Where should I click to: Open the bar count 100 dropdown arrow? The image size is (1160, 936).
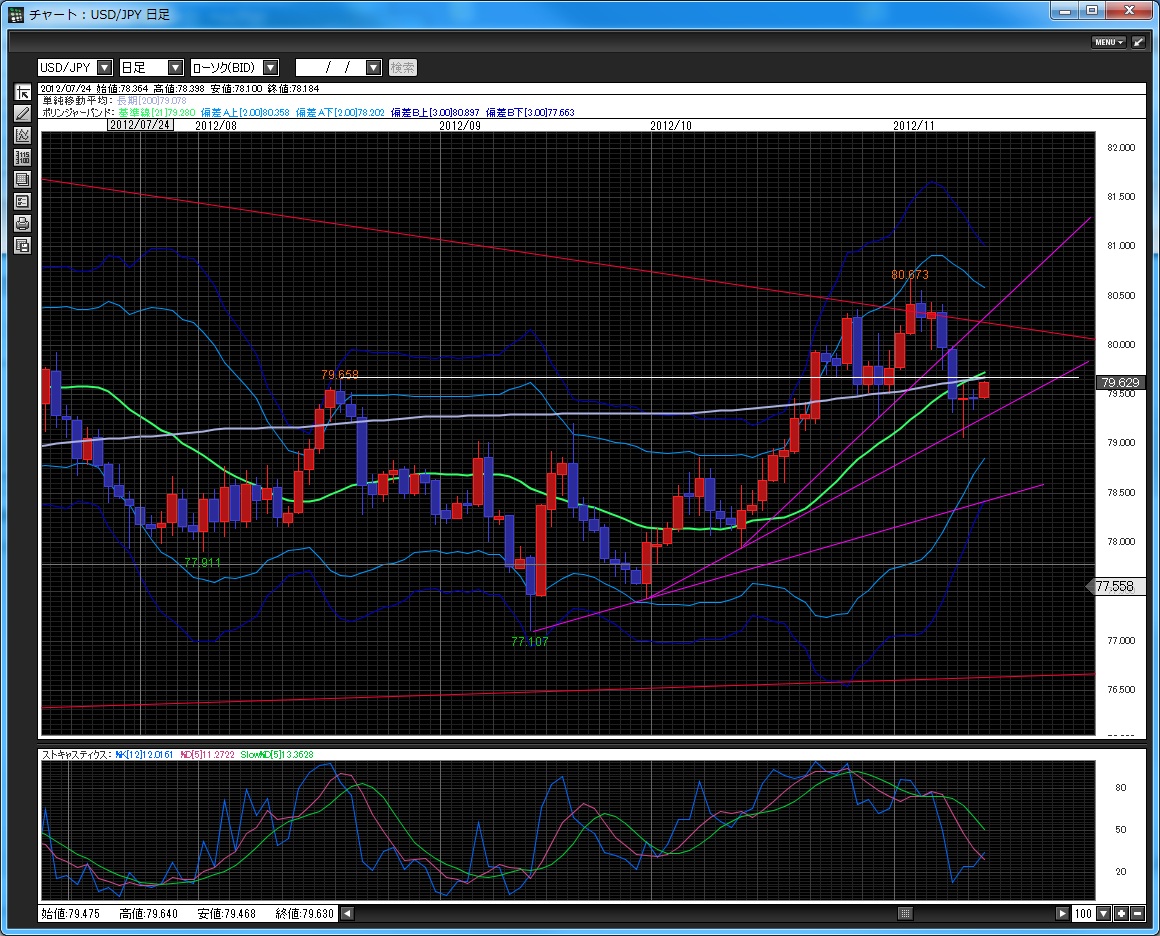click(1103, 914)
